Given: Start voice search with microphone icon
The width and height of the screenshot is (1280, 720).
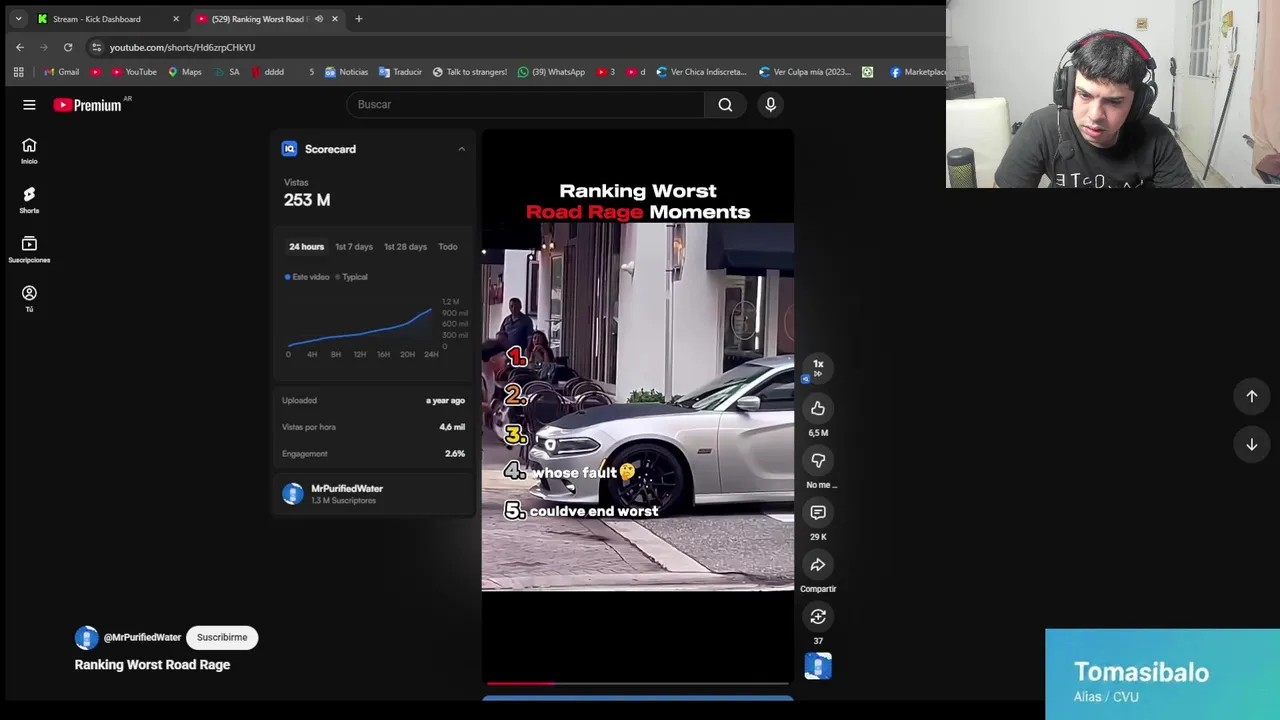Looking at the screenshot, I should pos(770,104).
